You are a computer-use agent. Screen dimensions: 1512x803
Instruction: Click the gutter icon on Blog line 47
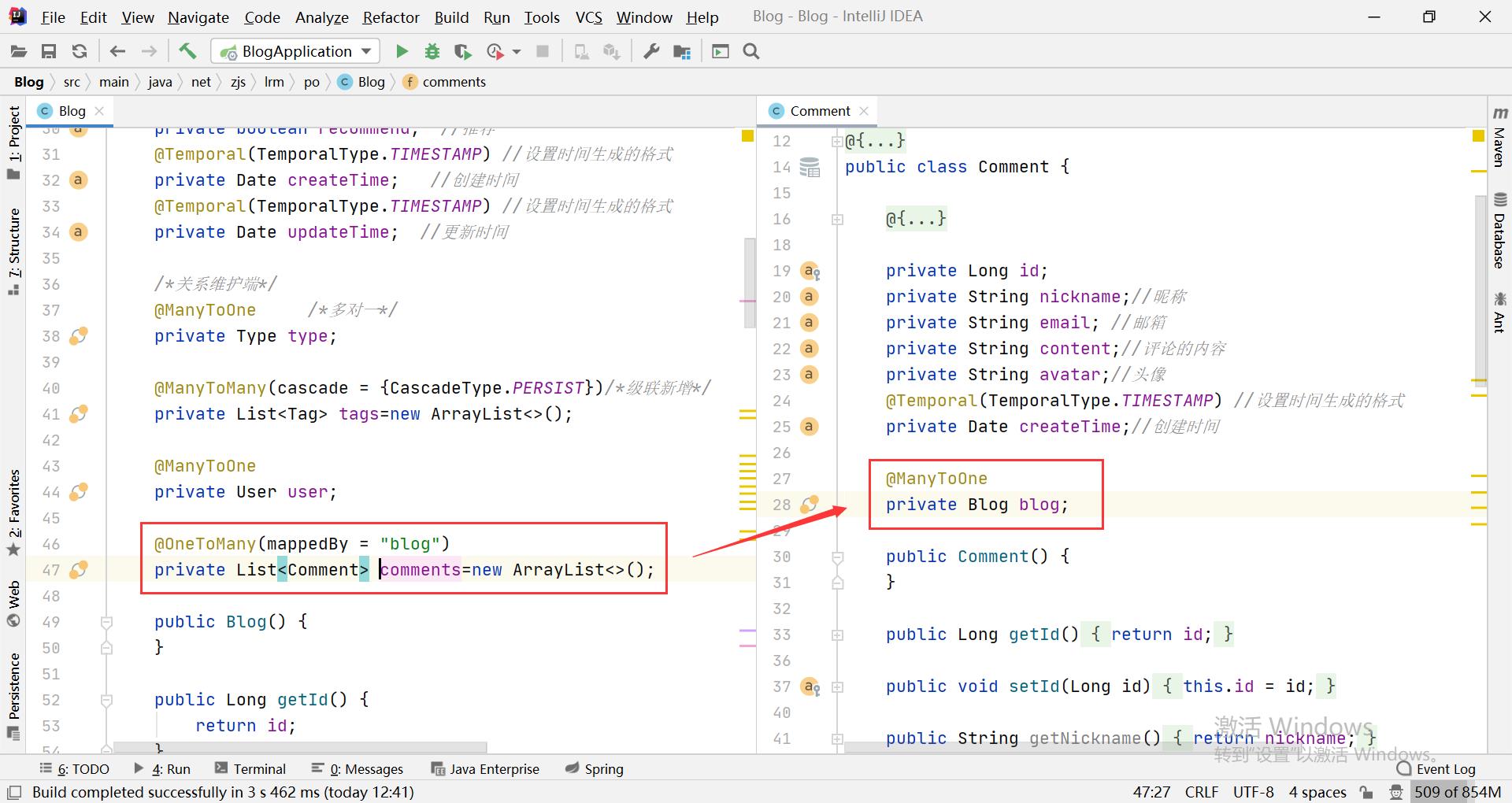(78, 570)
